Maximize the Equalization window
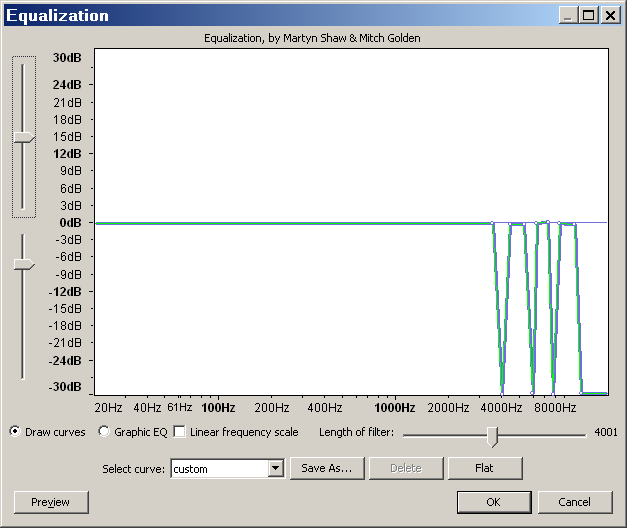The image size is (627, 528). click(x=589, y=16)
